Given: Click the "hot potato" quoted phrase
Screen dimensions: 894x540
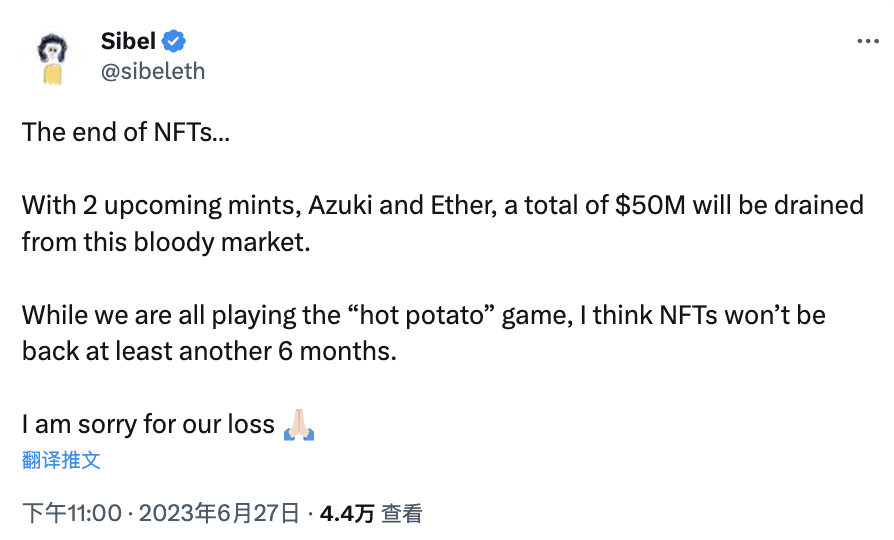Looking at the screenshot, I should tap(426, 315).
